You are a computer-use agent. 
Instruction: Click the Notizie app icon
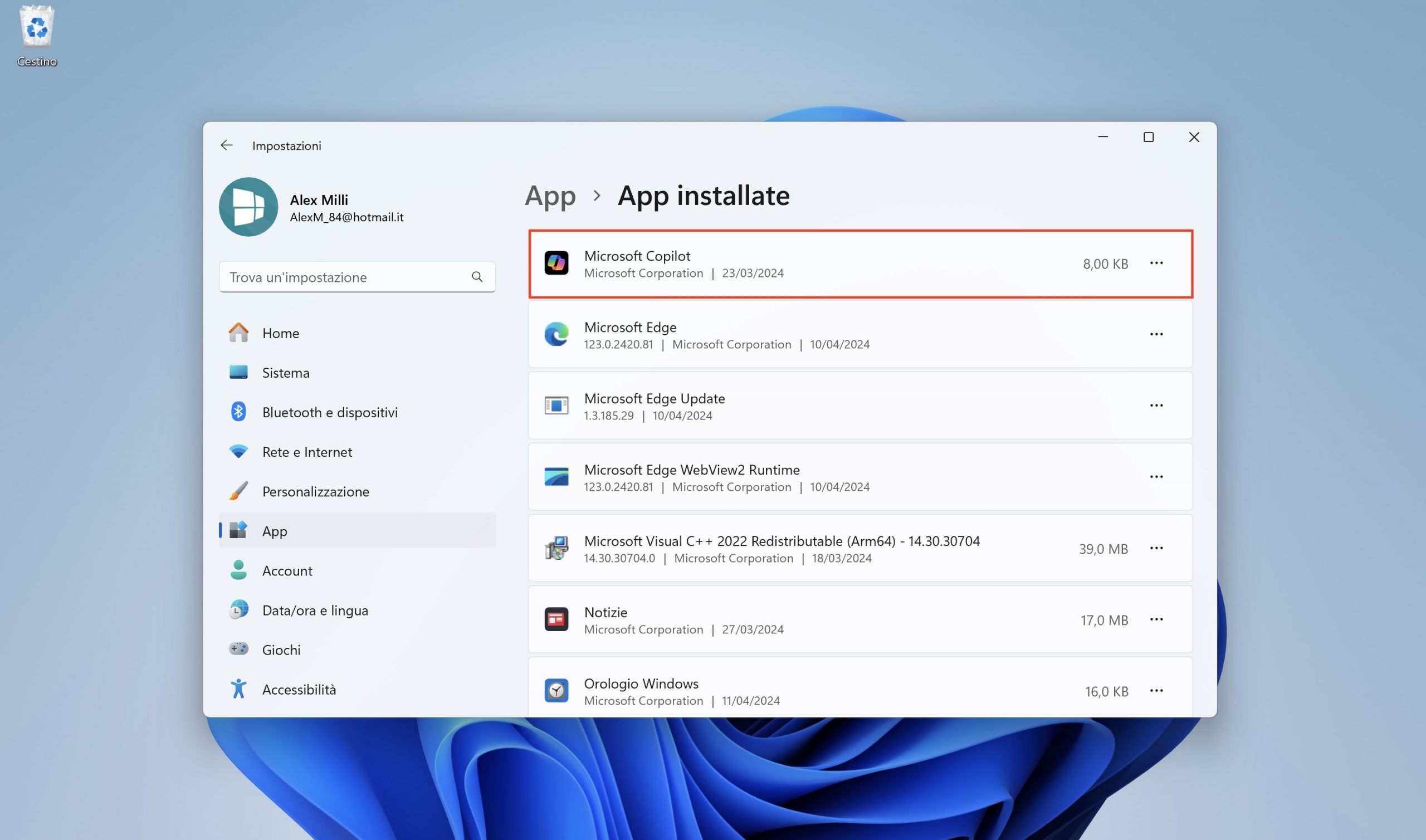pyautogui.click(x=556, y=619)
